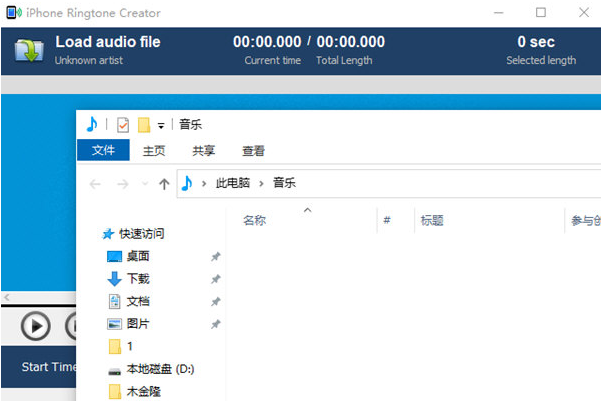Viewport: 602px width, 401px height.
Task: Switch to the 主页 ribbon tab
Action: pos(154,151)
